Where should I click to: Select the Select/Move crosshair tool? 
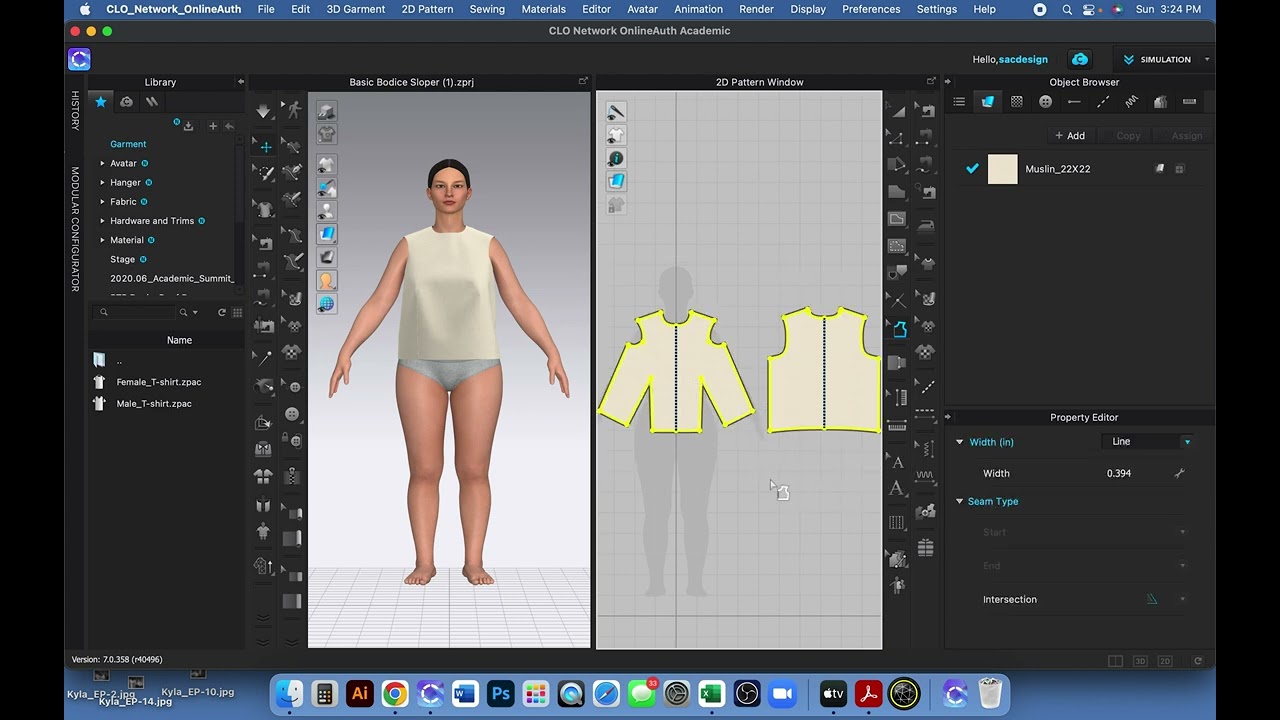click(x=265, y=147)
